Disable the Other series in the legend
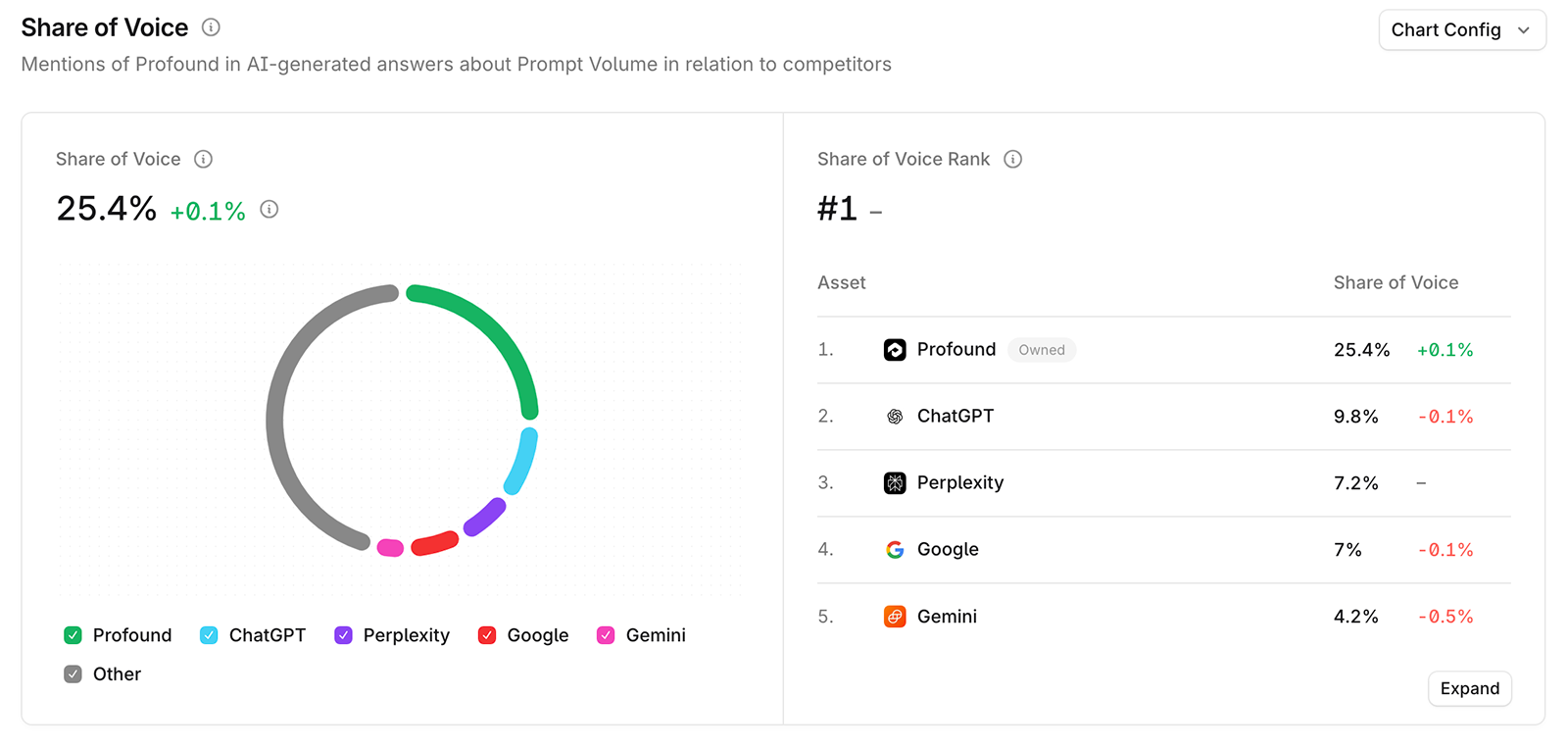This screenshot has width=1568, height=747. tap(72, 673)
